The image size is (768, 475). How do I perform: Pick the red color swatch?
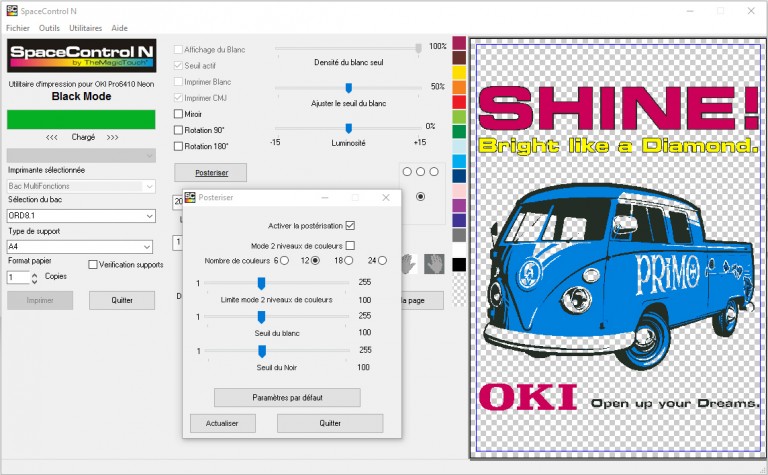(x=459, y=102)
